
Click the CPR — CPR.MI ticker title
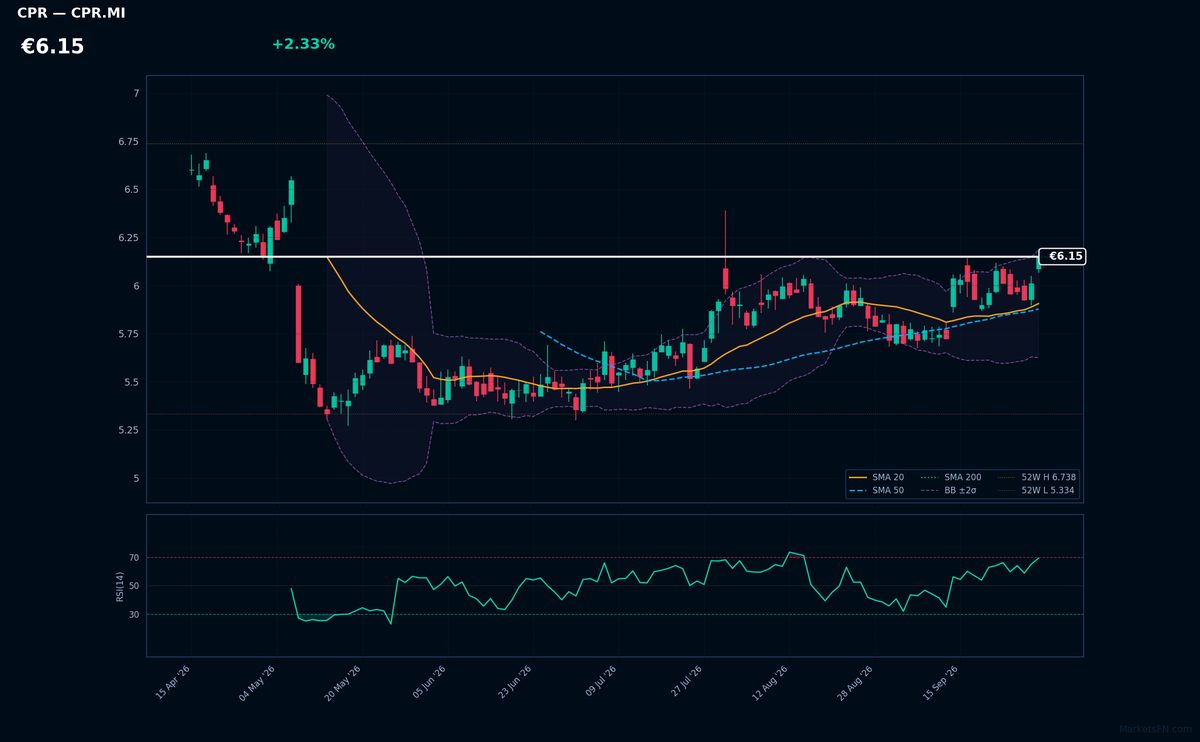71,13
